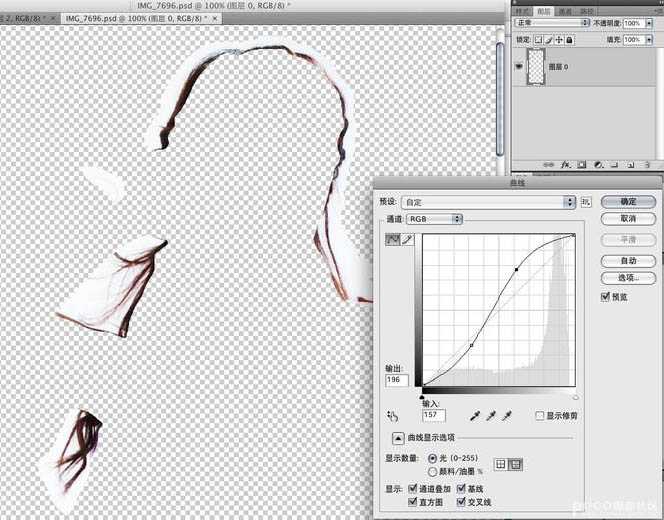Collapse the 曲线显示选项 disclosure triangle
The width and height of the screenshot is (664, 520).
tap(398, 438)
